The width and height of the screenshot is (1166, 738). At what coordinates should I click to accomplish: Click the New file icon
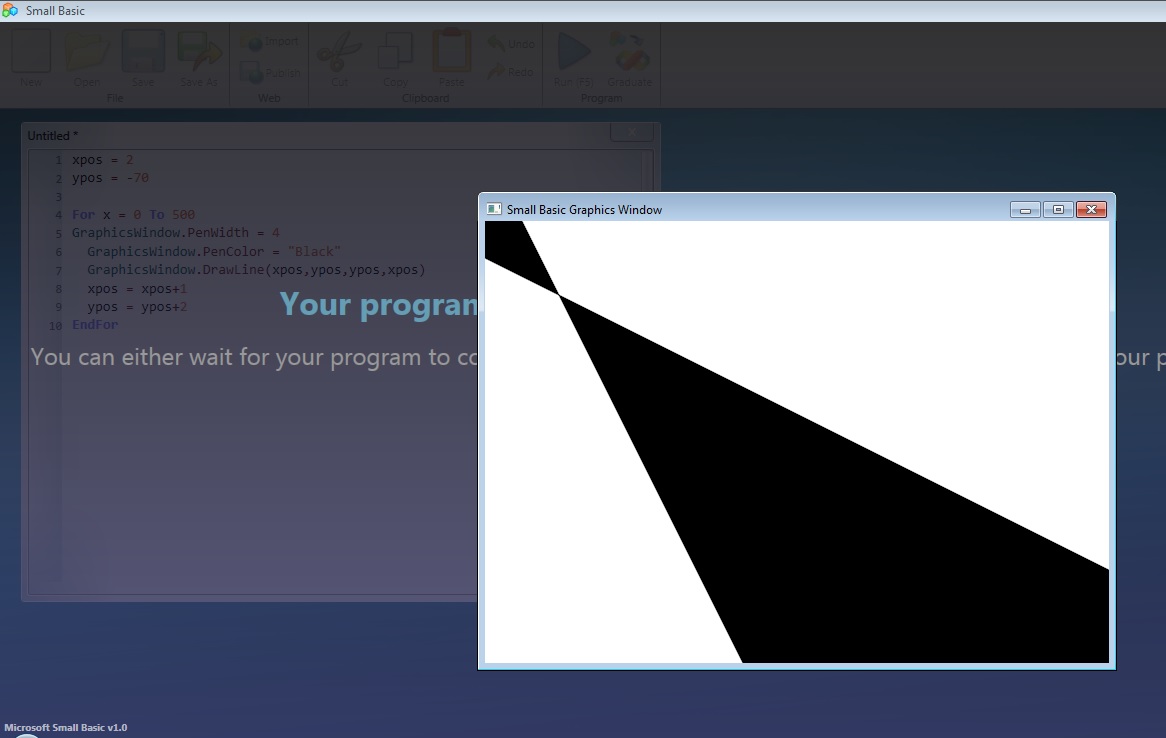pyautogui.click(x=31, y=56)
